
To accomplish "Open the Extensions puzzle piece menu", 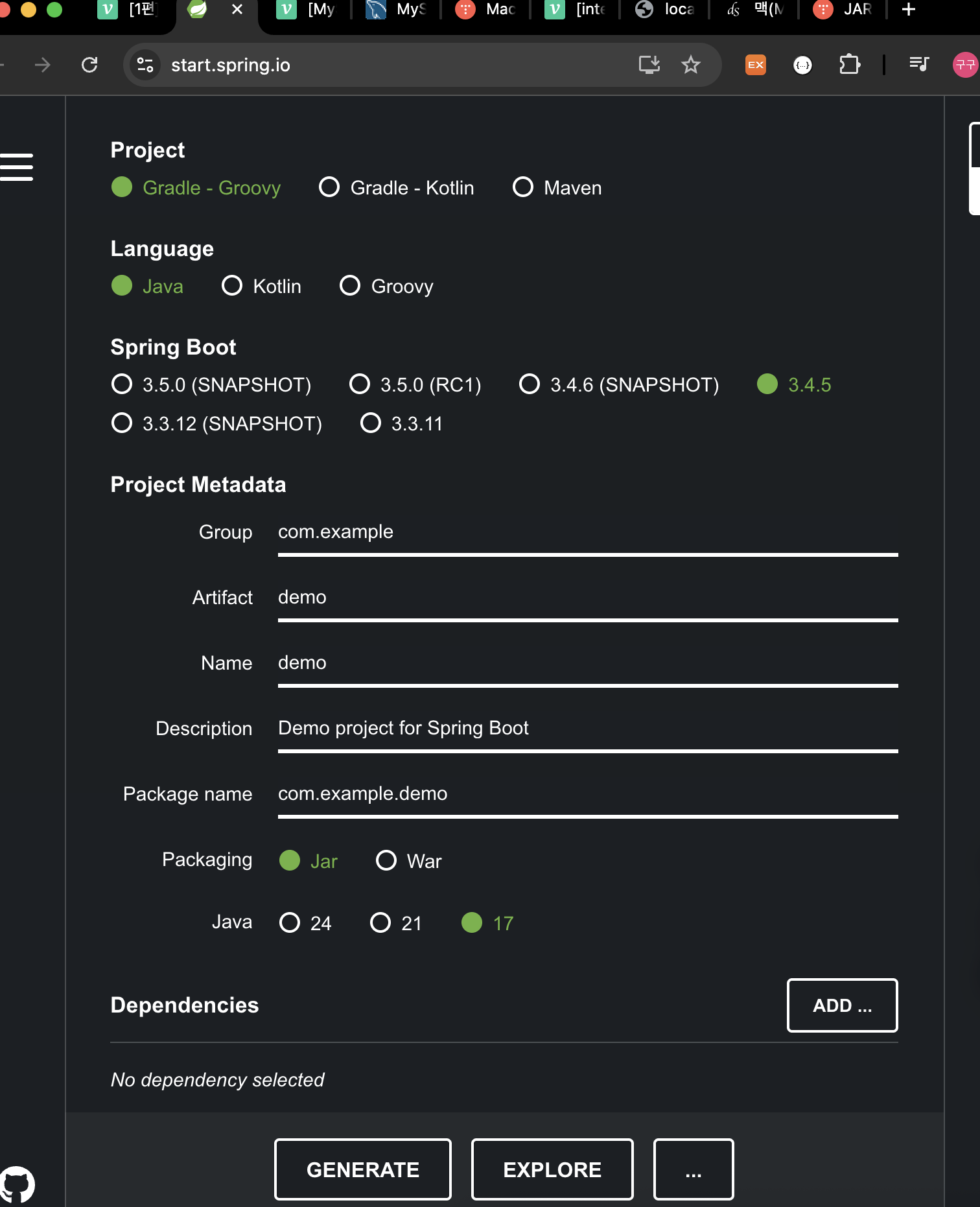I will tap(849, 65).
